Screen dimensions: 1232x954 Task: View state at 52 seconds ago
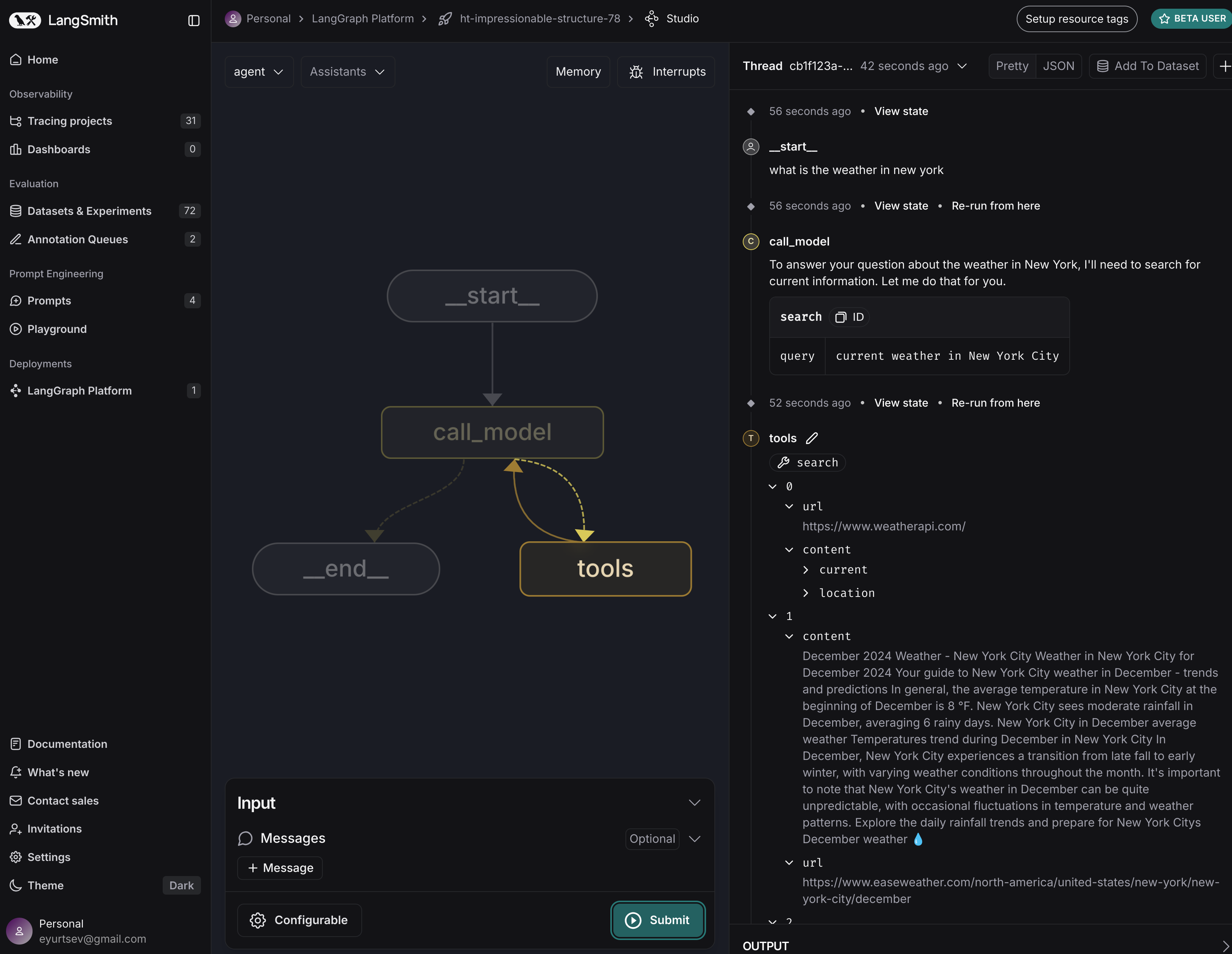click(901, 402)
